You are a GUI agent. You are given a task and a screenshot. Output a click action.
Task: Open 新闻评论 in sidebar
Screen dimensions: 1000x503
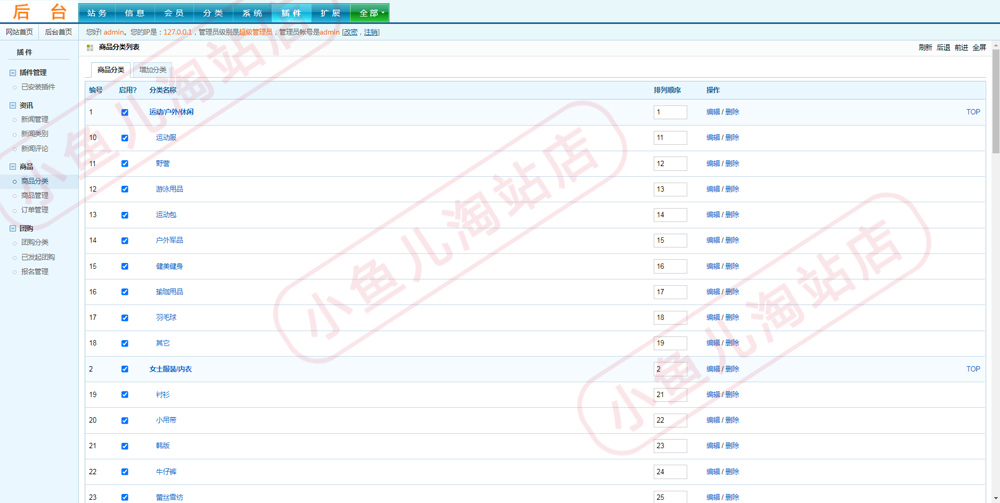click(34, 149)
